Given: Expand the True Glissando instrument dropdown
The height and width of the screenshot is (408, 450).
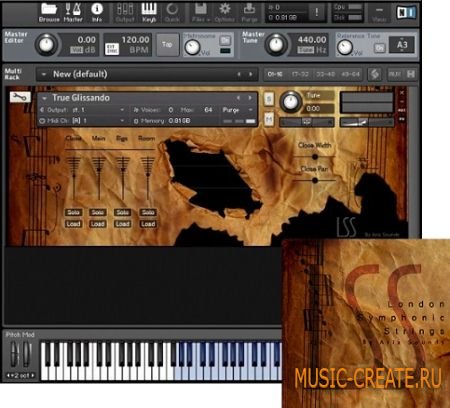Looking at the screenshot, I should (44, 98).
